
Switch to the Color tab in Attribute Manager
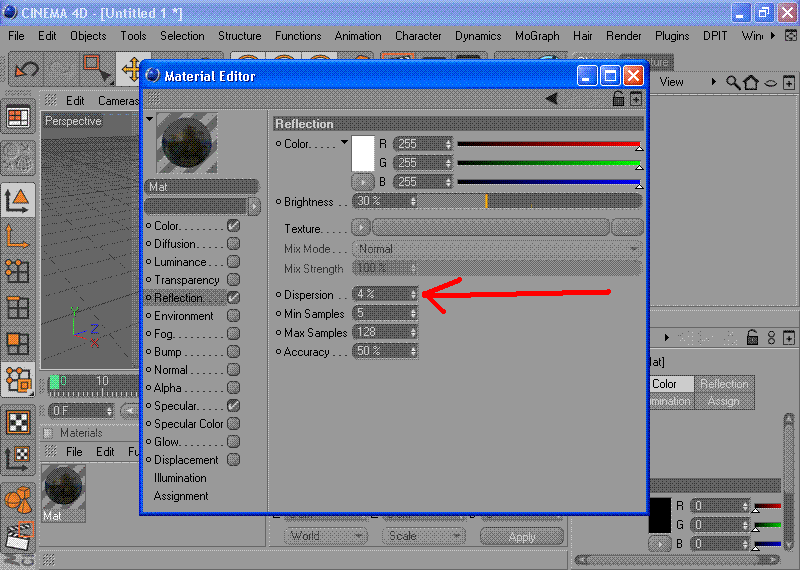click(x=670, y=384)
